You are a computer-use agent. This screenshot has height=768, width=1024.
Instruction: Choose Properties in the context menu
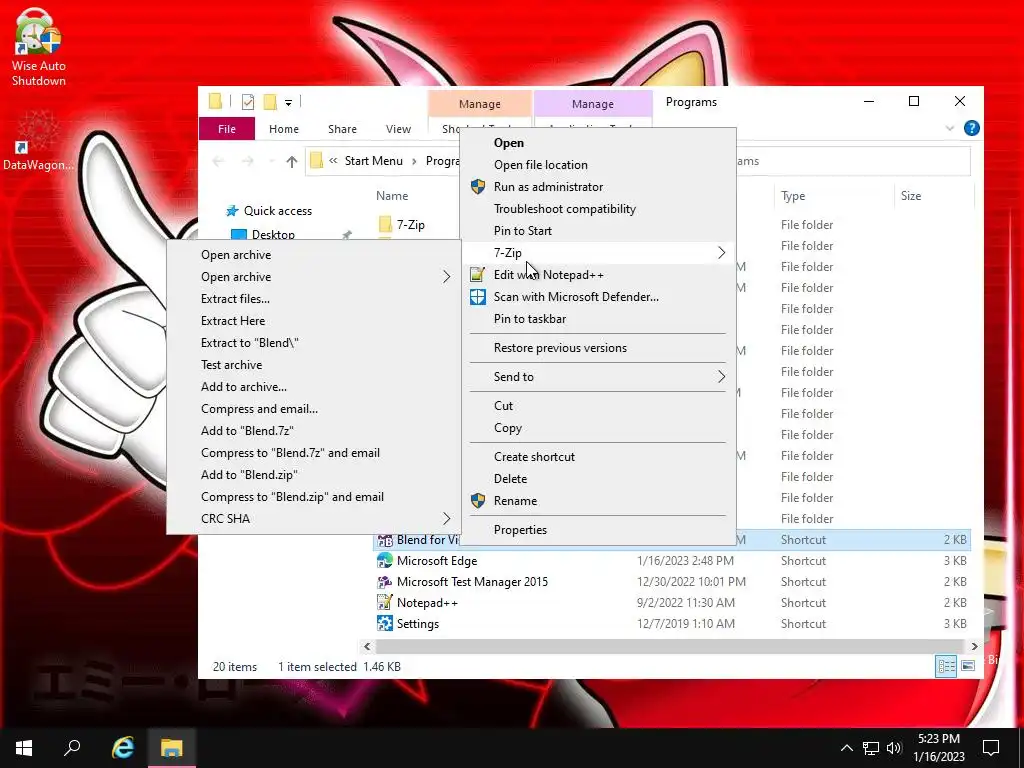coord(599,530)
